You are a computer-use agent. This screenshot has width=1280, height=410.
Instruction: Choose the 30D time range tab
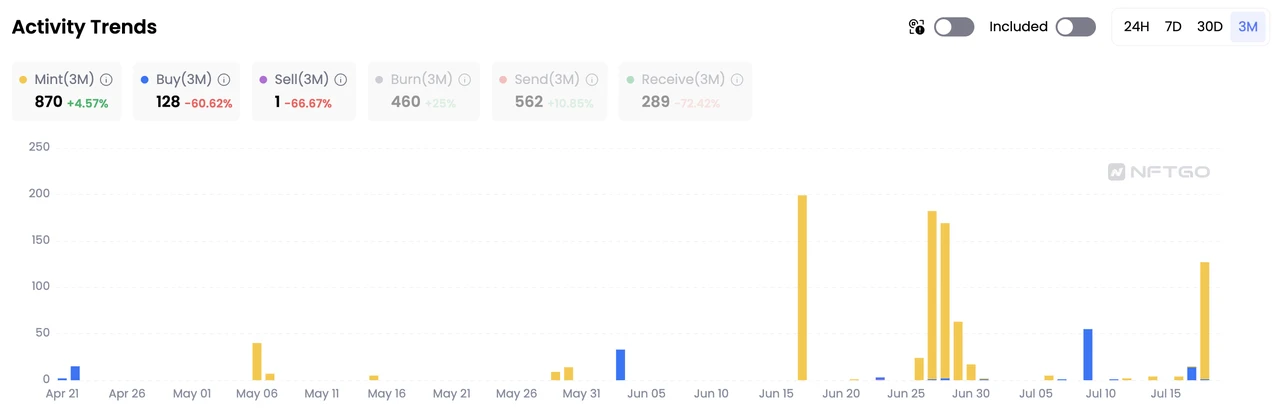pos(1210,27)
